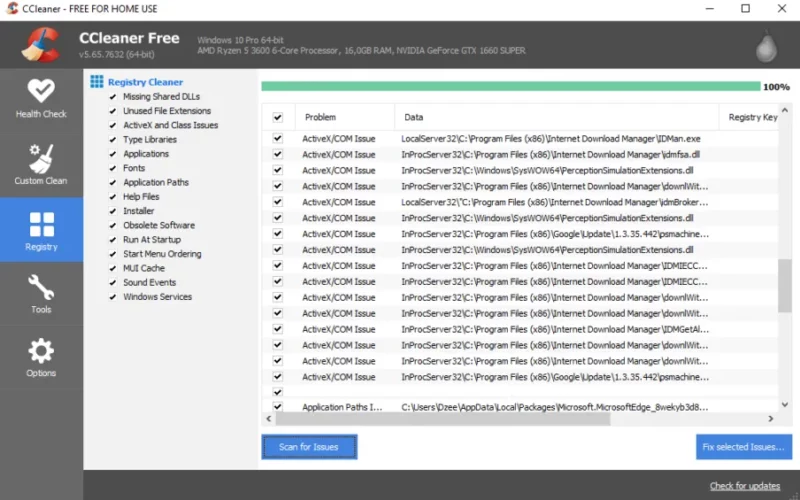Click the Registry Cleaner heading
This screenshot has width=800, height=500.
145,82
